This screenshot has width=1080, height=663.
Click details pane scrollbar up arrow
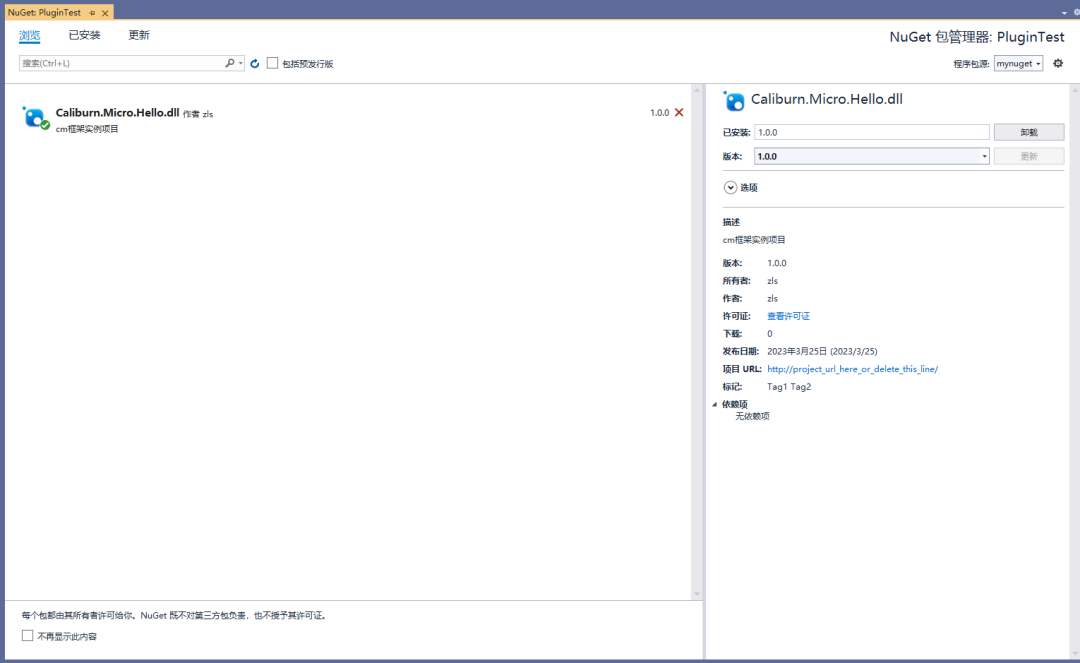click(1074, 90)
